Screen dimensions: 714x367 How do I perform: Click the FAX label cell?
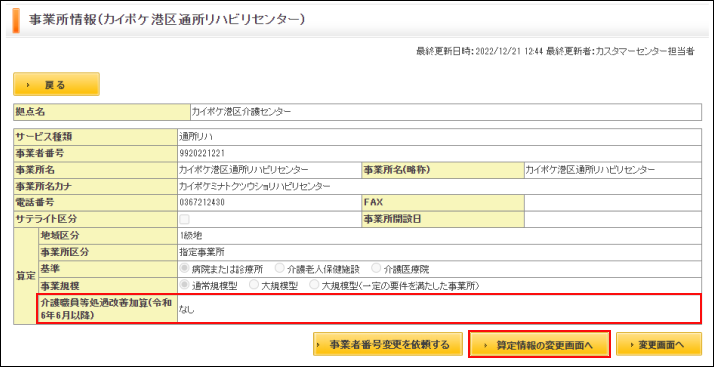pyautogui.click(x=443, y=203)
